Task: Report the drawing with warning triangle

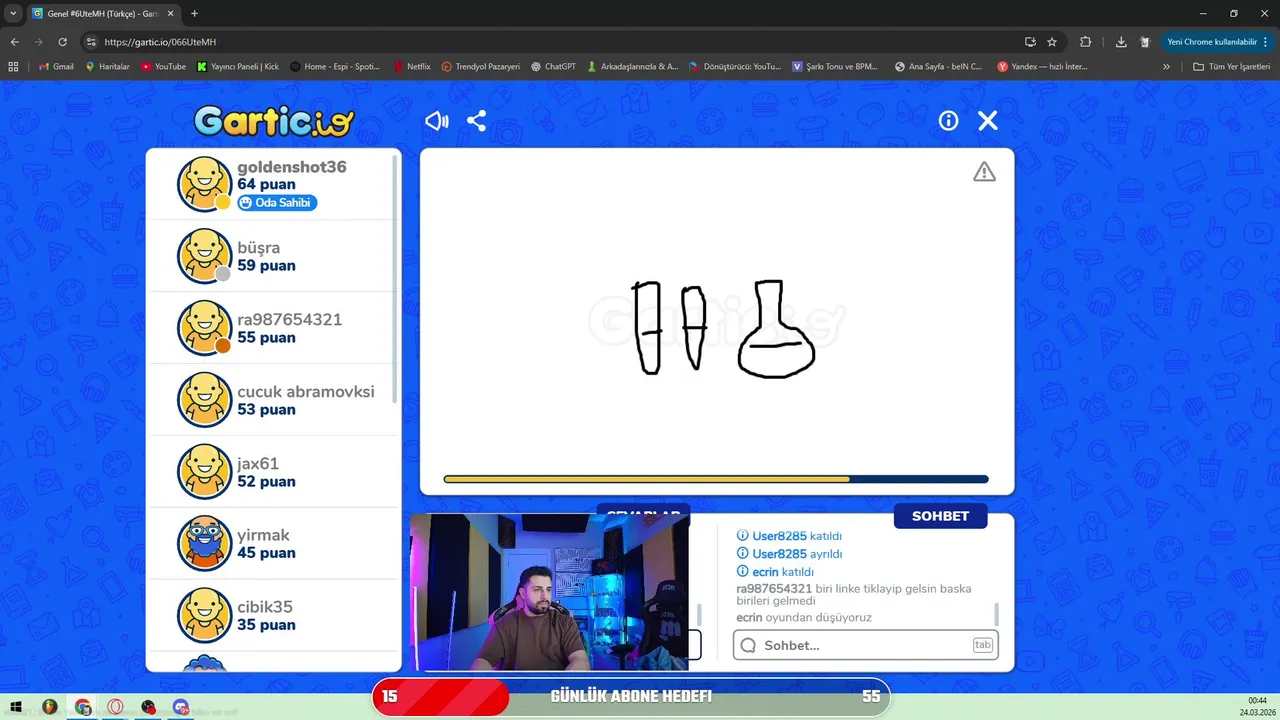Action: pyautogui.click(x=985, y=172)
